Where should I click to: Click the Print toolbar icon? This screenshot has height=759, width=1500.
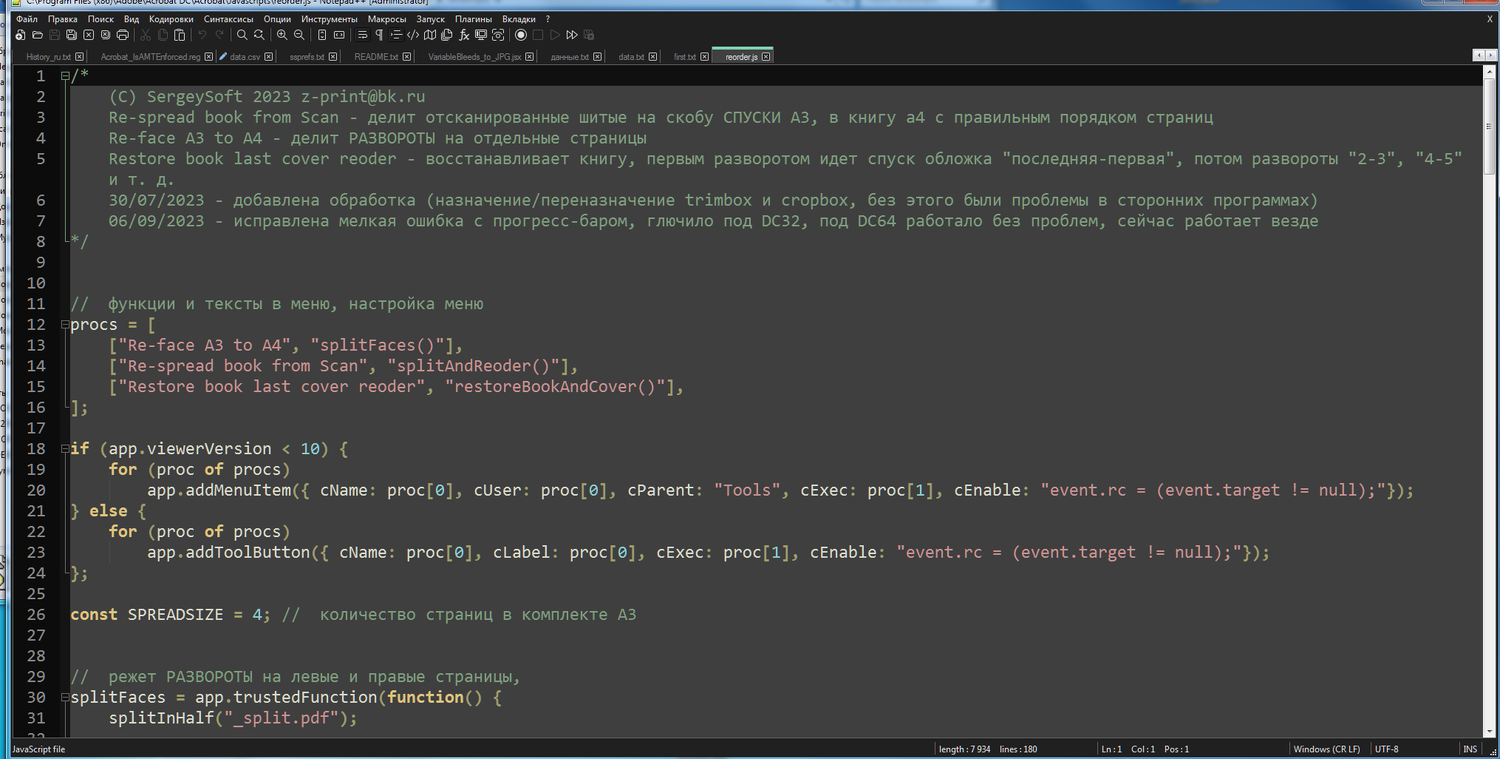click(x=122, y=35)
